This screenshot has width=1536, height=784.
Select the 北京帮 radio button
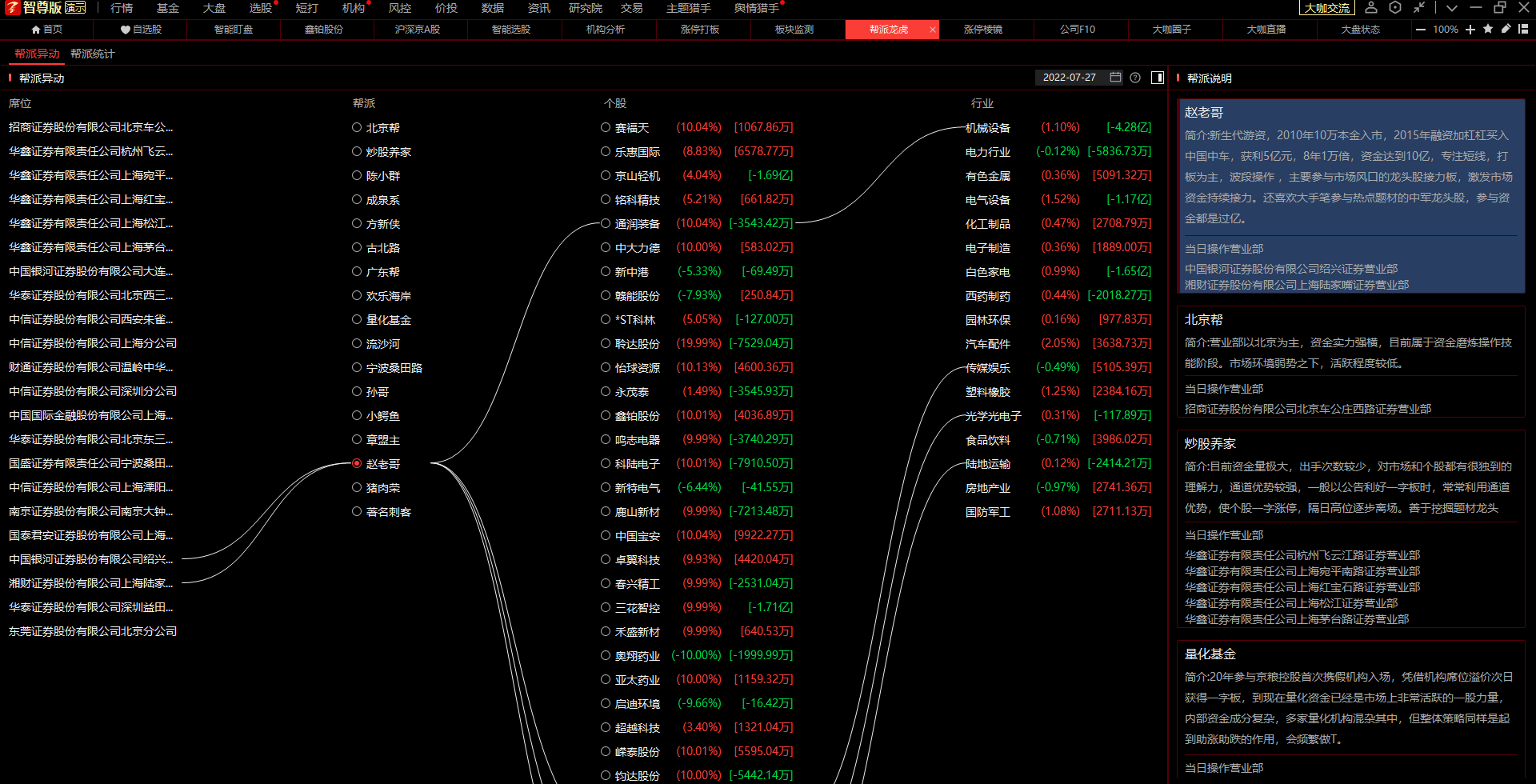[357, 127]
